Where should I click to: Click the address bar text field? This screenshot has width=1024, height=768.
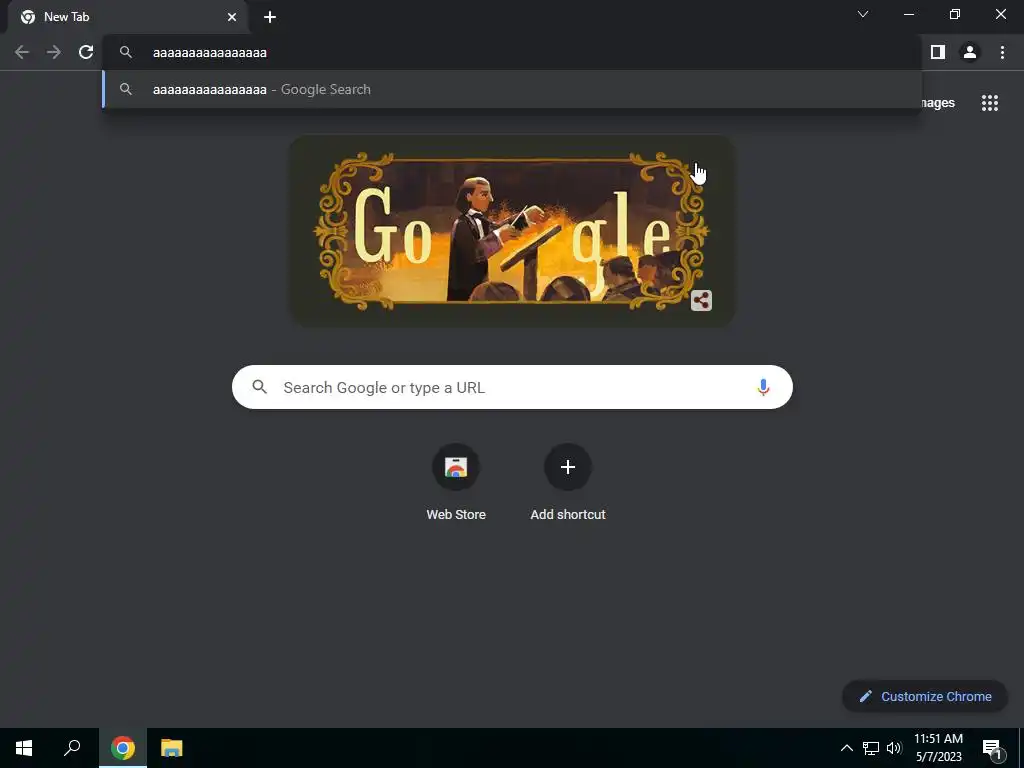512,52
